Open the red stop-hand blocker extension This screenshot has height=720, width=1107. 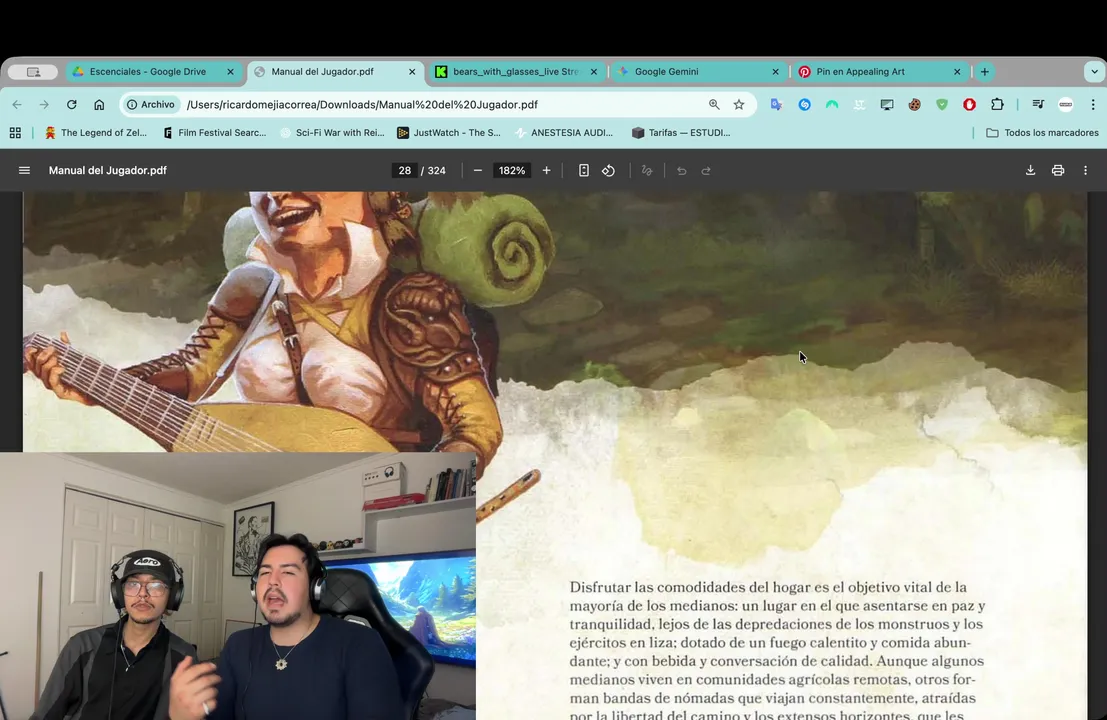coord(969,104)
